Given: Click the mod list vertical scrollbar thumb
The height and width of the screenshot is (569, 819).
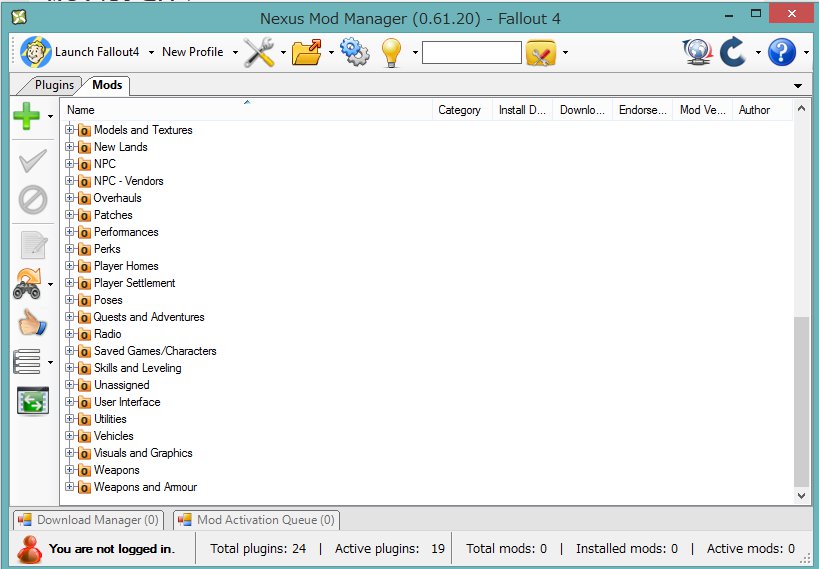Looking at the screenshot, I should 801,401.
